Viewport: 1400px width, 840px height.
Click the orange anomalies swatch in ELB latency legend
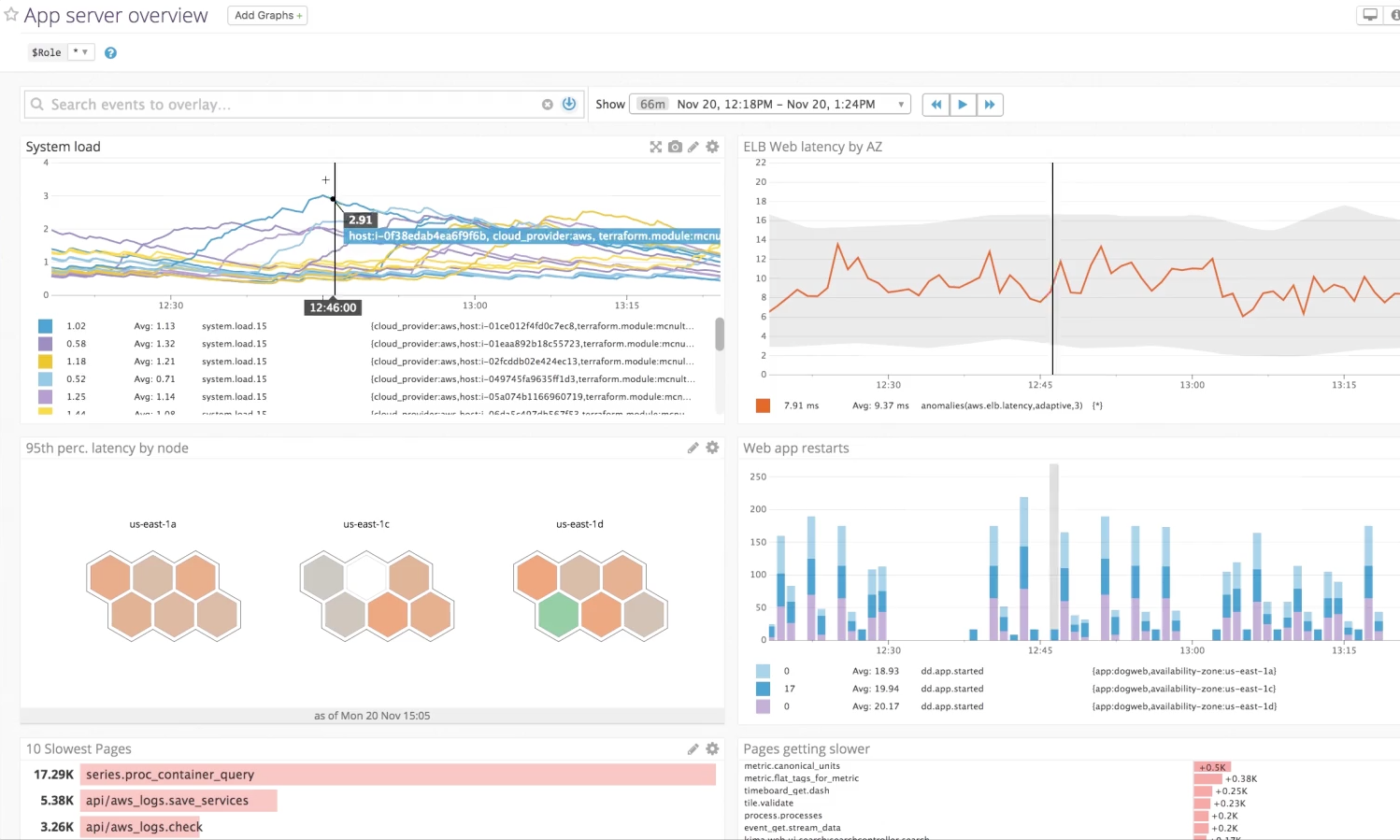point(763,405)
